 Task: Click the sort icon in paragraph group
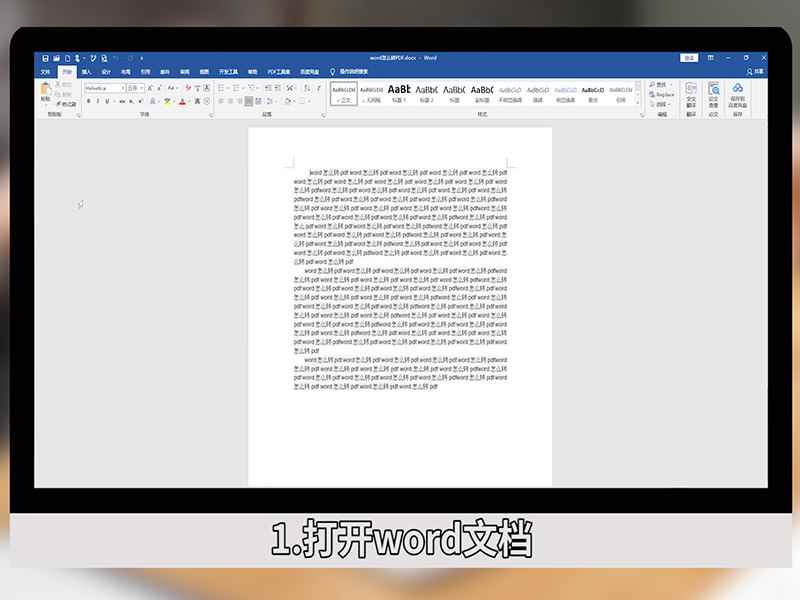click(x=306, y=87)
